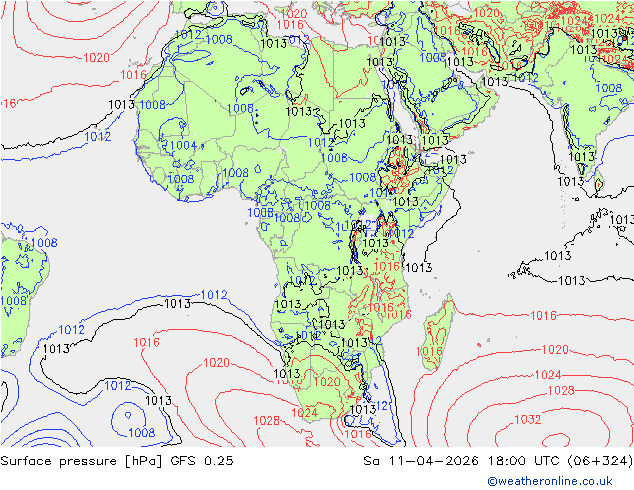Screen dimensions: 634x490
Task: Click the blue "1008" label inside the South Atlantic low
Action: pyautogui.click(x=142, y=433)
